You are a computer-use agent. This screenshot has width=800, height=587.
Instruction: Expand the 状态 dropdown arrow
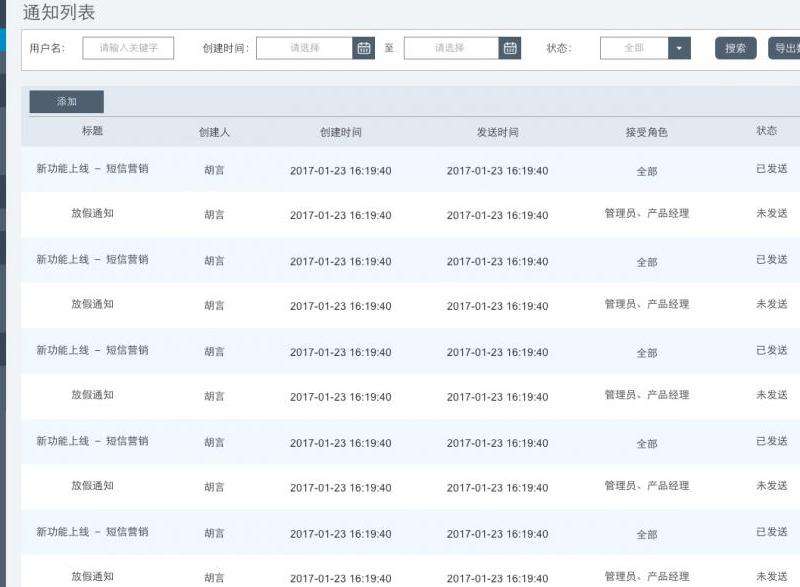[680, 48]
